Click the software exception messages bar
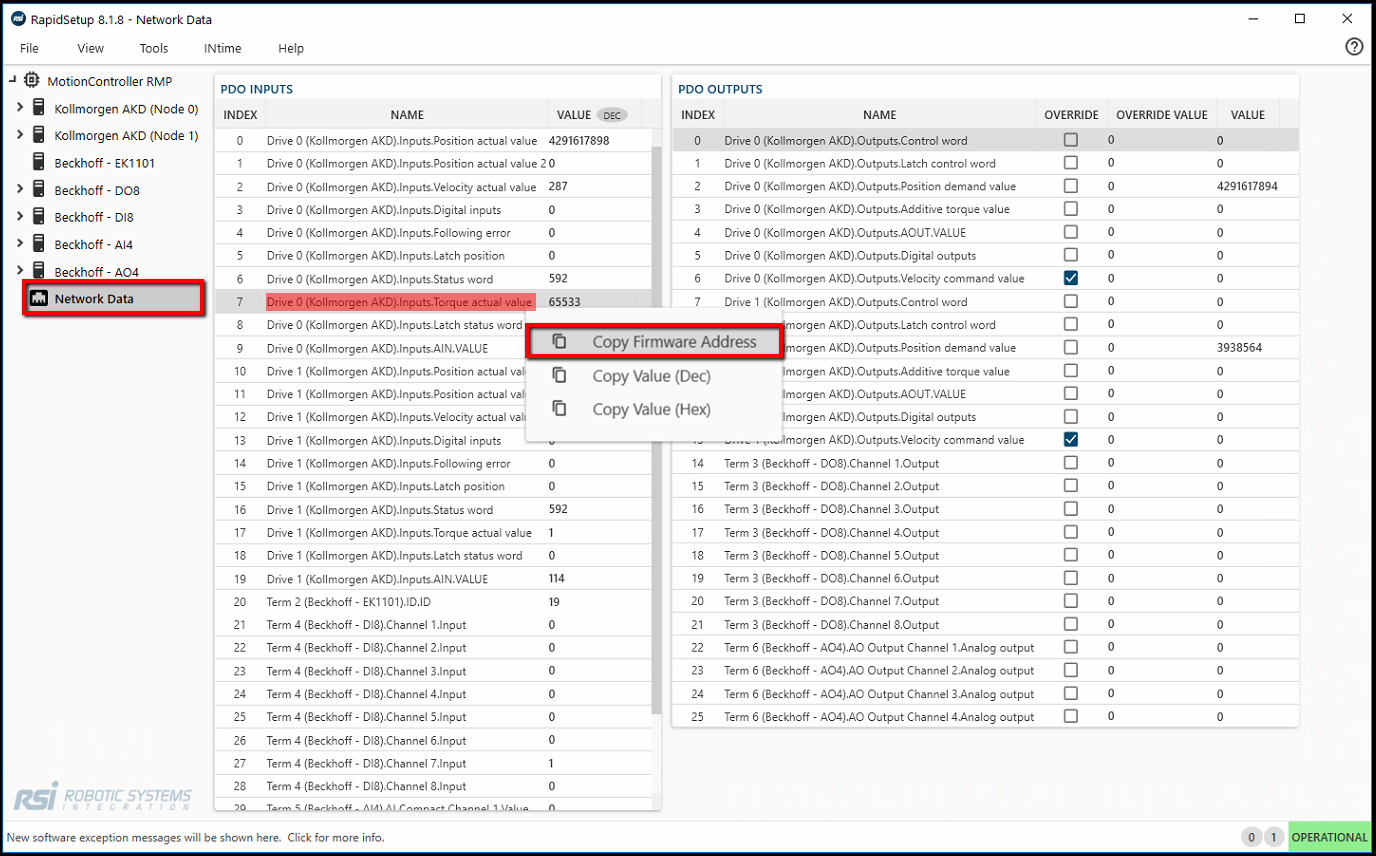The height and width of the screenshot is (856, 1376). click(x=196, y=838)
